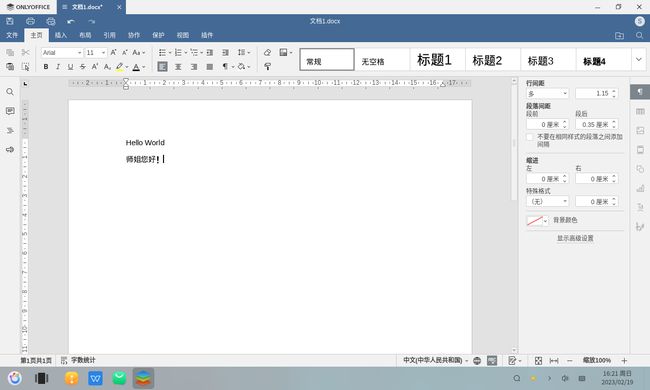Image resolution: width=650 pixels, height=390 pixels.
Task: Apply the 无空格 style
Action: click(382, 60)
